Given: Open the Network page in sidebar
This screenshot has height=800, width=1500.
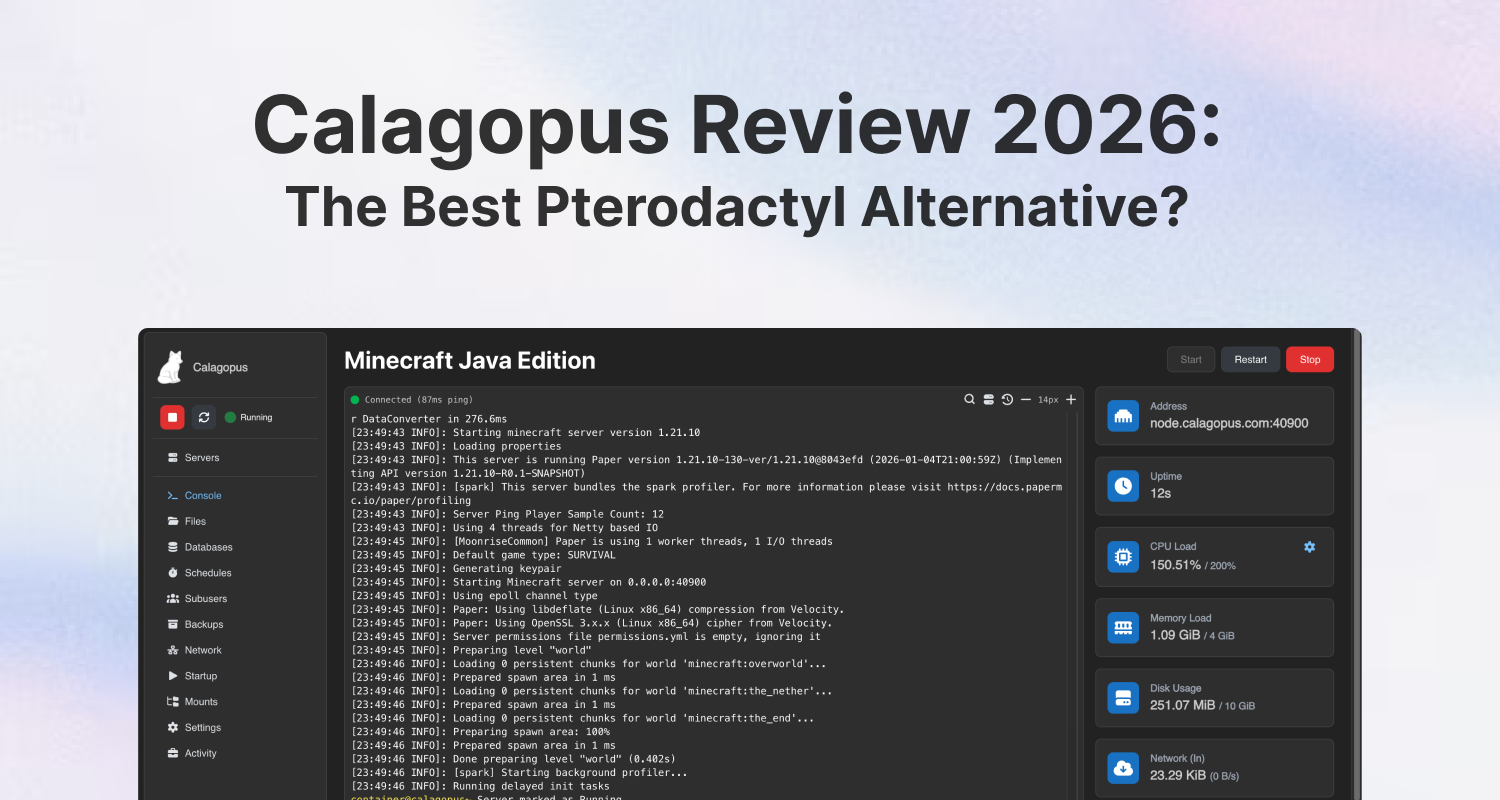Looking at the screenshot, I should point(194,650).
